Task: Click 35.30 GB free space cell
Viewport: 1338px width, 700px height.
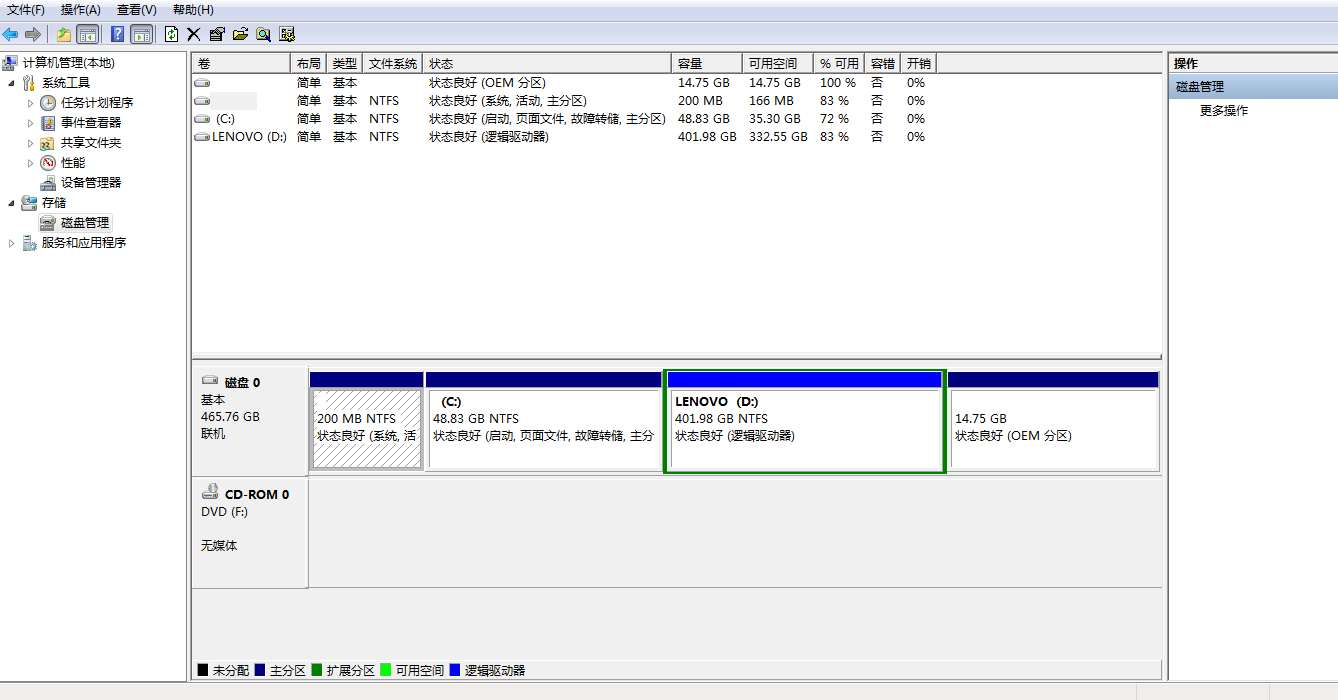Action: (775, 119)
